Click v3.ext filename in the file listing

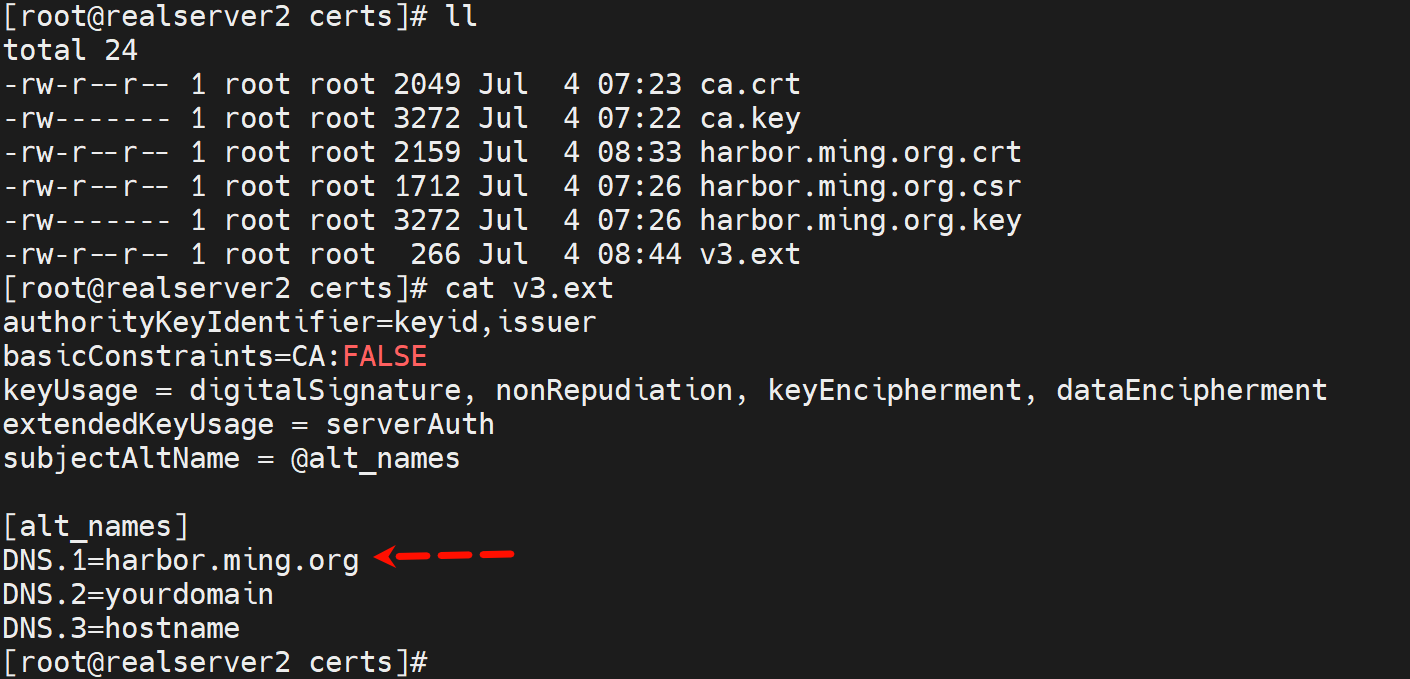click(x=750, y=254)
